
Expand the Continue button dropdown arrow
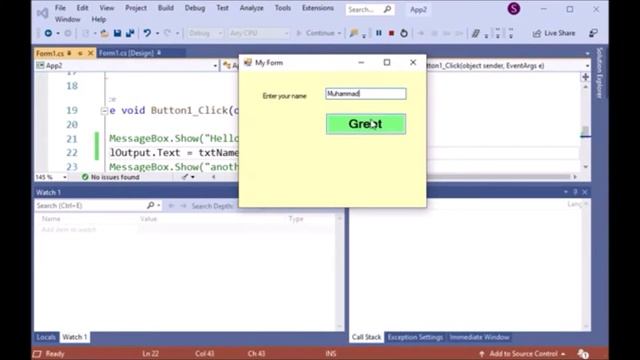339,33
